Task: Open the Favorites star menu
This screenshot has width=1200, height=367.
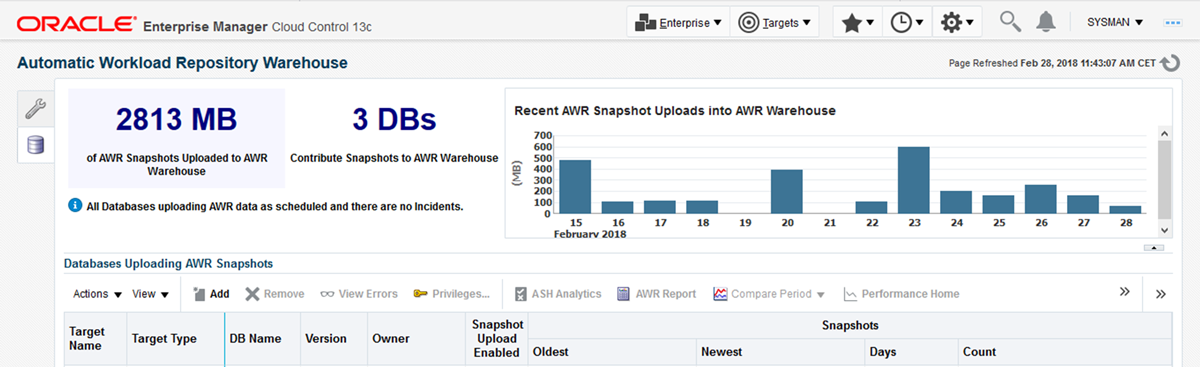Action: pyautogui.click(x=857, y=22)
